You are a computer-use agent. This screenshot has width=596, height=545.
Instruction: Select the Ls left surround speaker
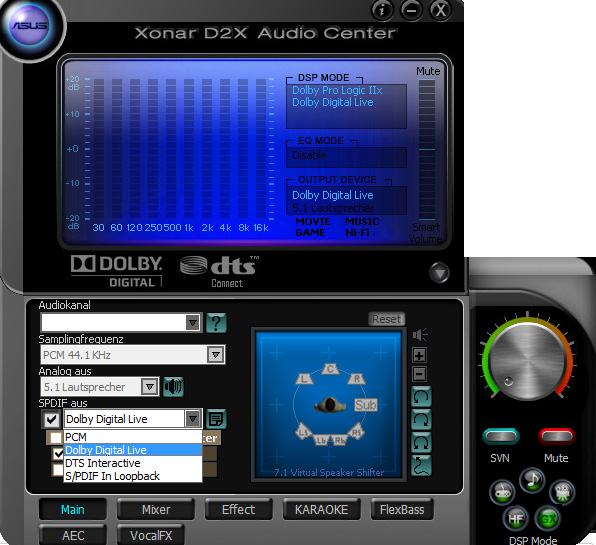tap(304, 432)
